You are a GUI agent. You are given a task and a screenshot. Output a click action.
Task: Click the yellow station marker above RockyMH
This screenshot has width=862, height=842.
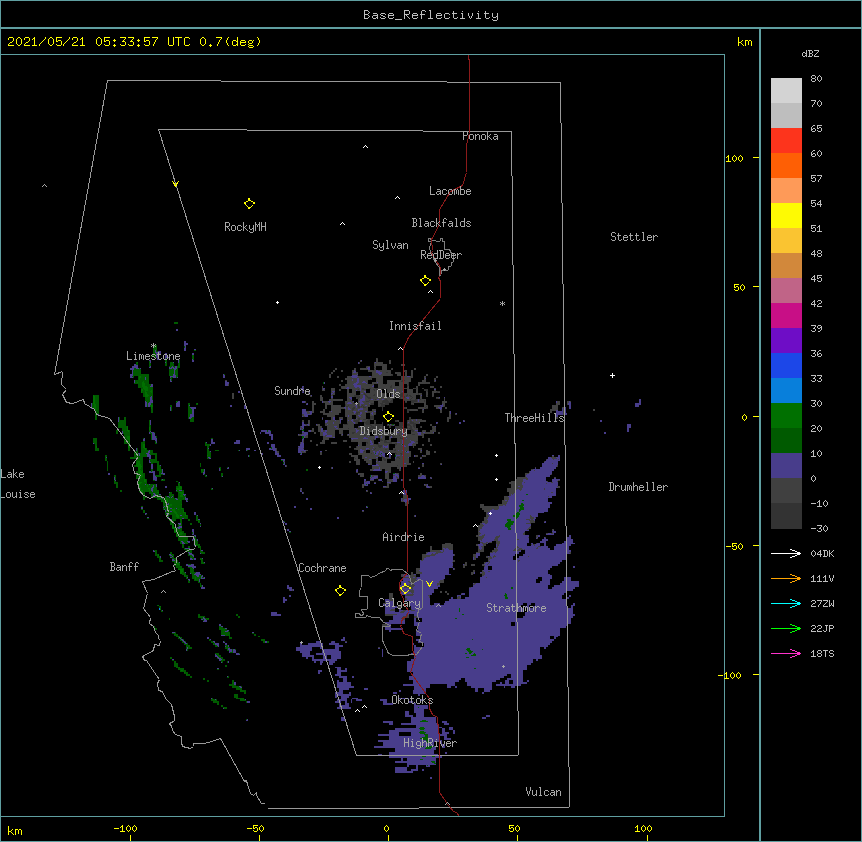(x=249, y=204)
